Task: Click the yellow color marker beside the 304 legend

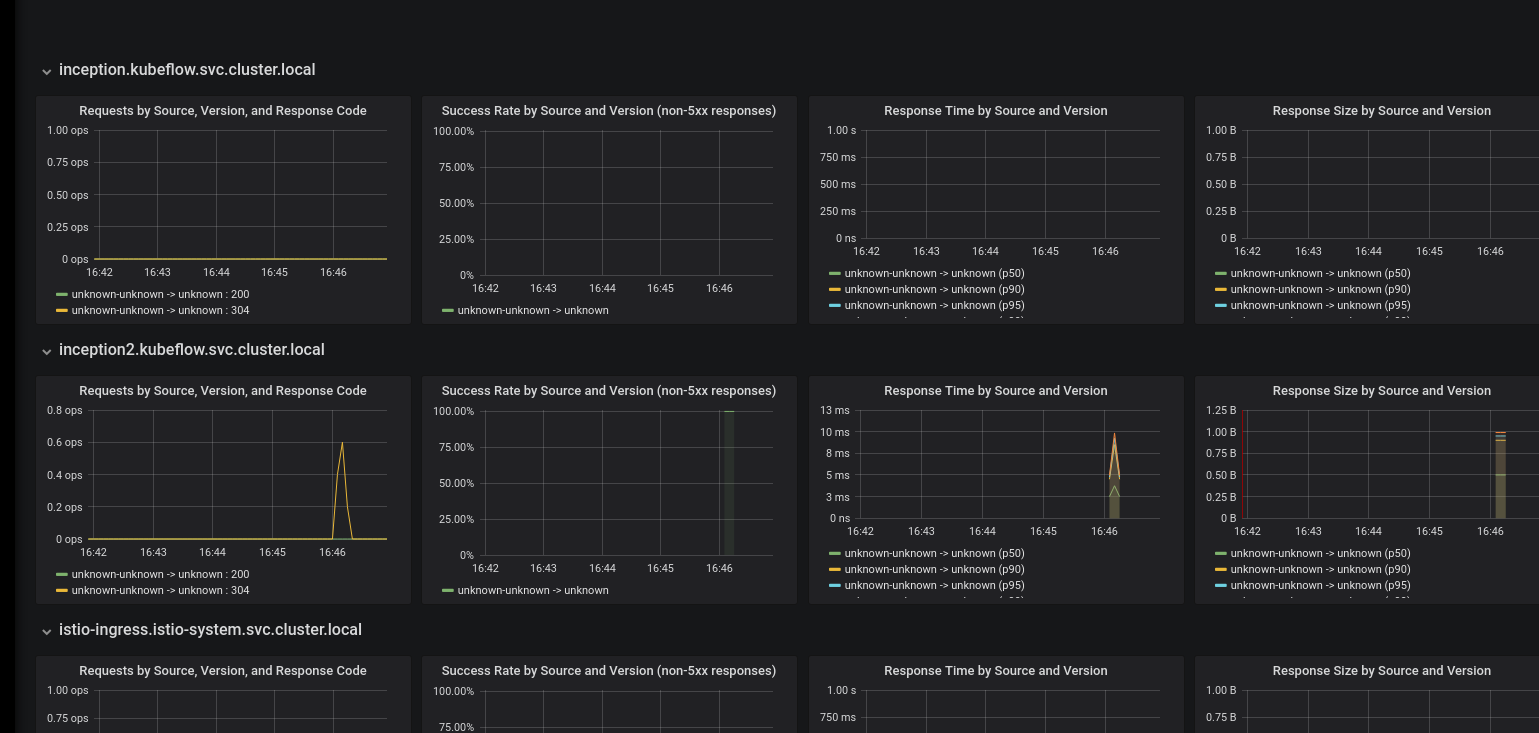Action: (63, 310)
